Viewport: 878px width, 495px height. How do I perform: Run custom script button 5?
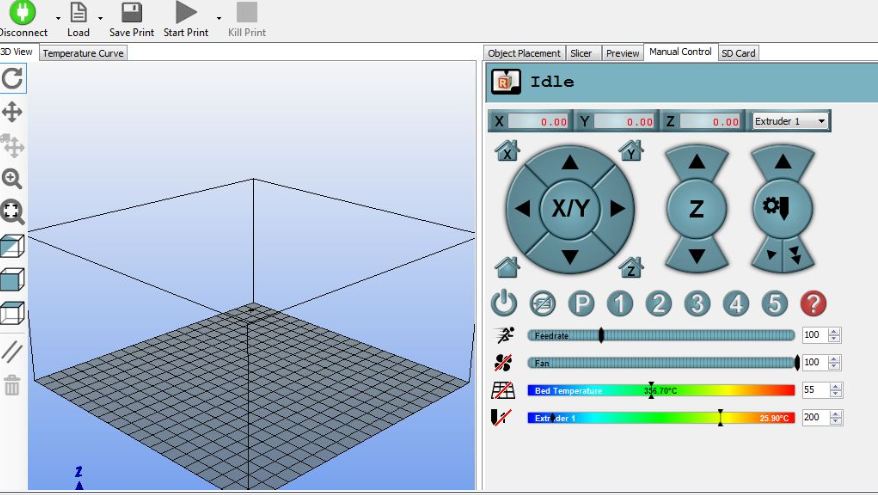[x=774, y=304]
